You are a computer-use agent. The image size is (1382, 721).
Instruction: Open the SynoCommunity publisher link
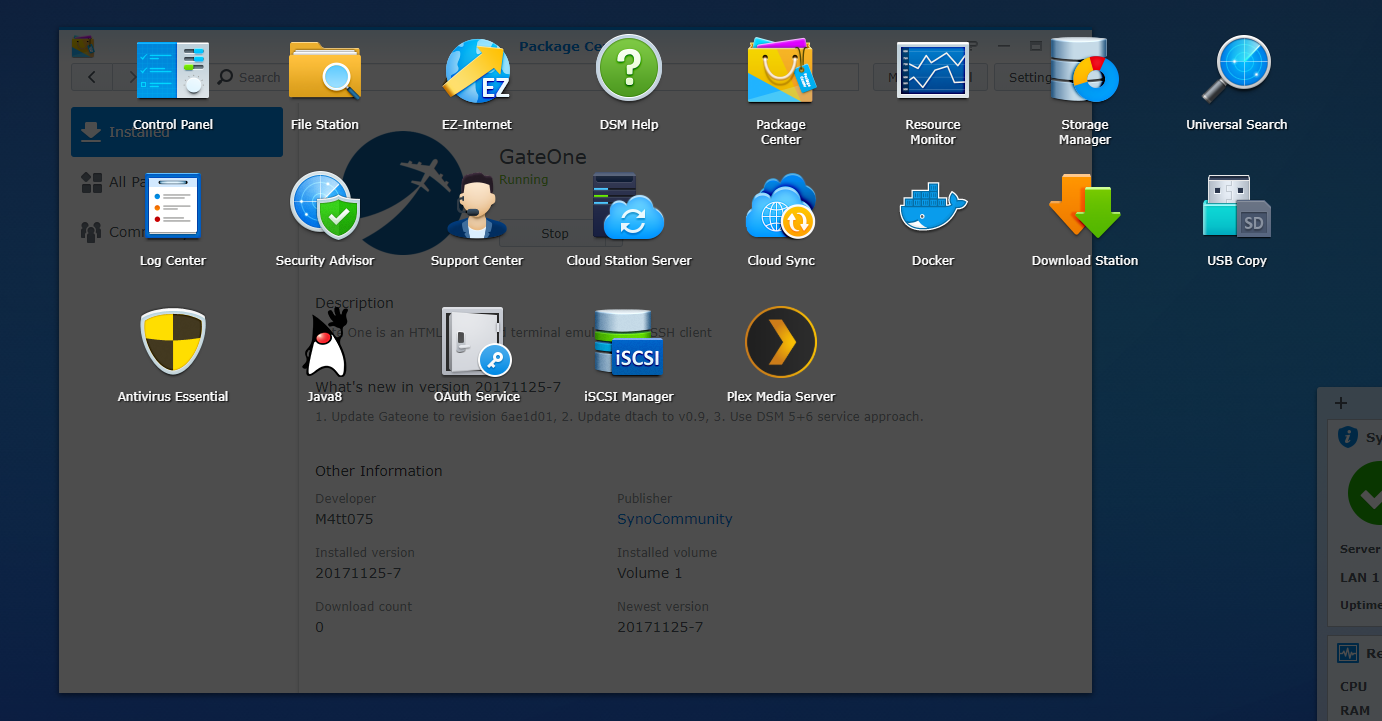(675, 519)
